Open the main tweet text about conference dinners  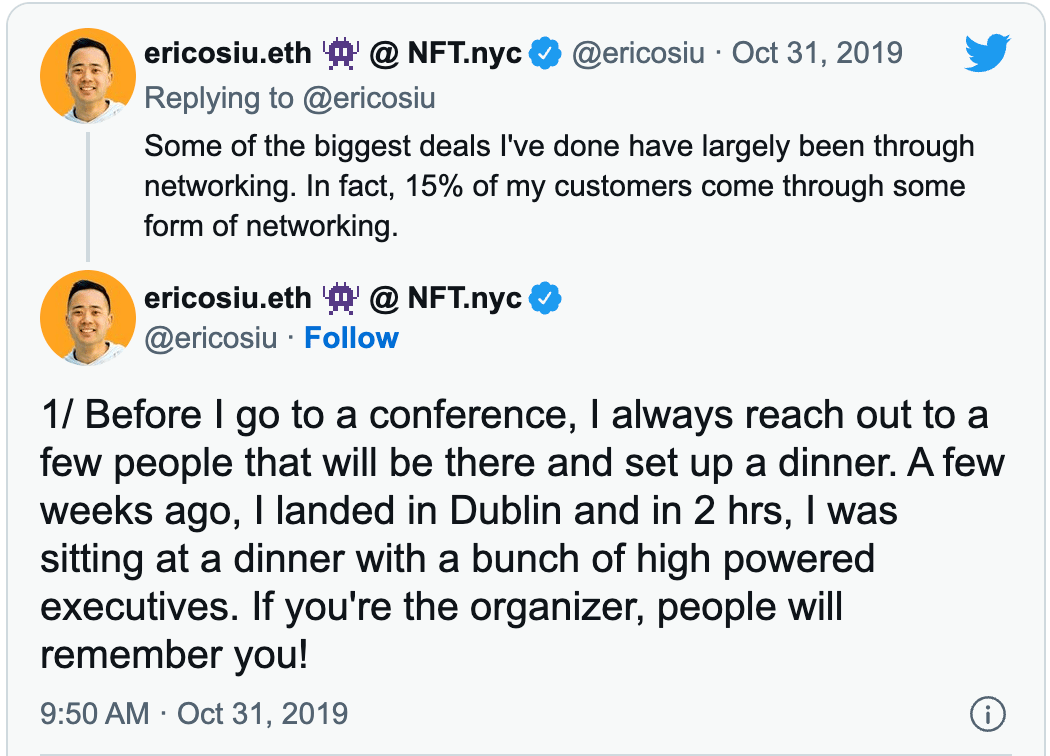pos(520,535)
